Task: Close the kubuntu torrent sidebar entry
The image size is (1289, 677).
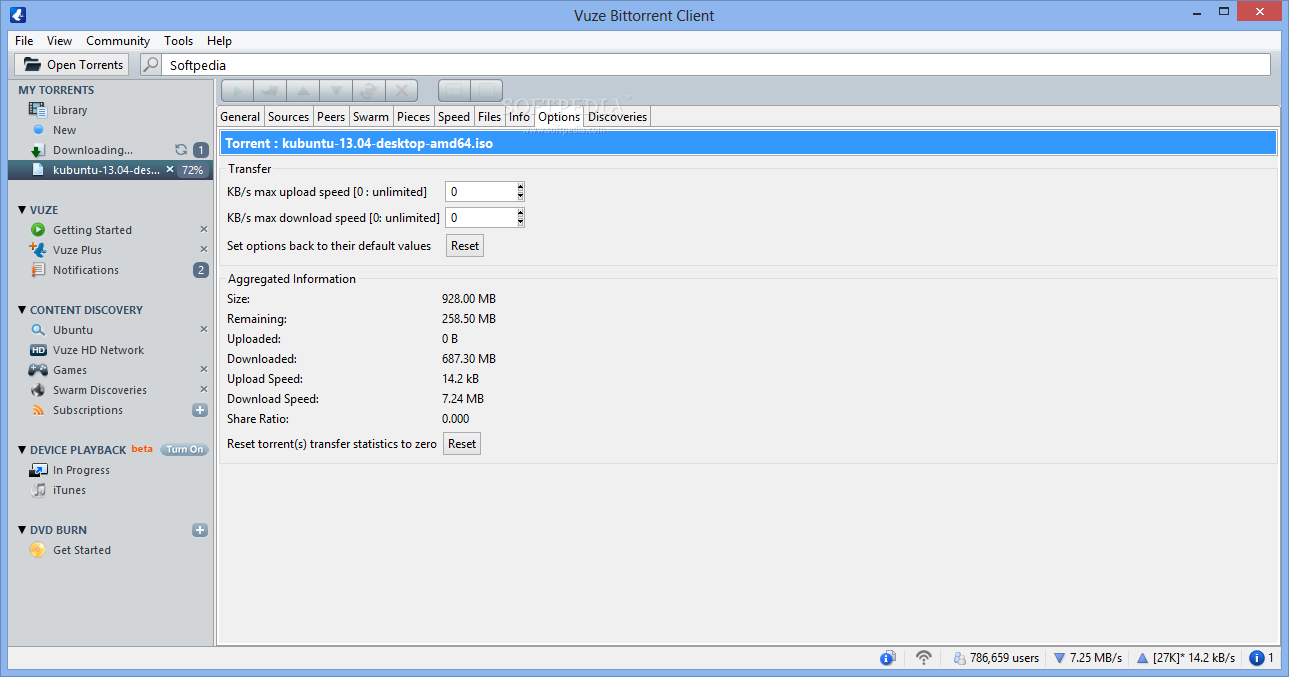Action: point(170,170)
